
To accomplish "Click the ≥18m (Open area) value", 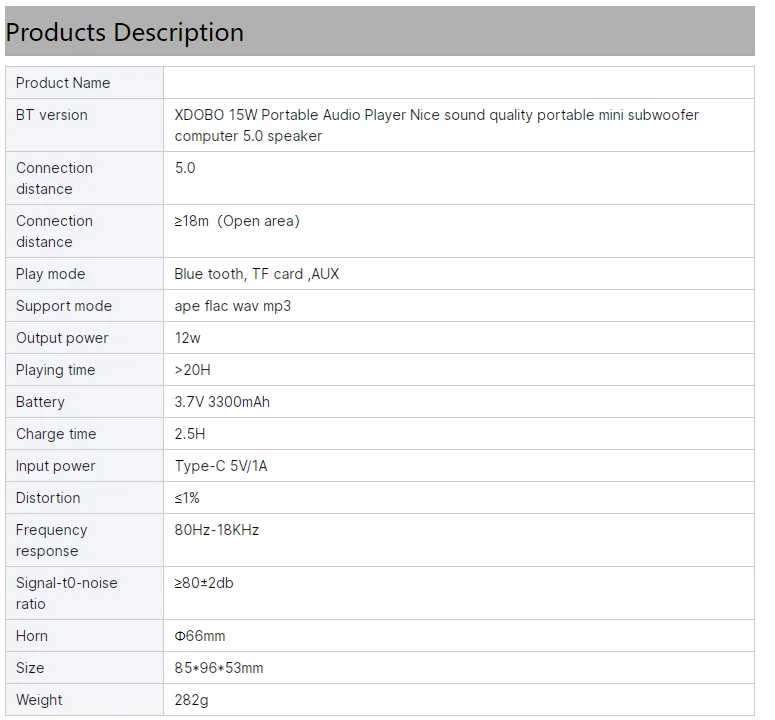I will pyautogui.click(x=237, y=221).
